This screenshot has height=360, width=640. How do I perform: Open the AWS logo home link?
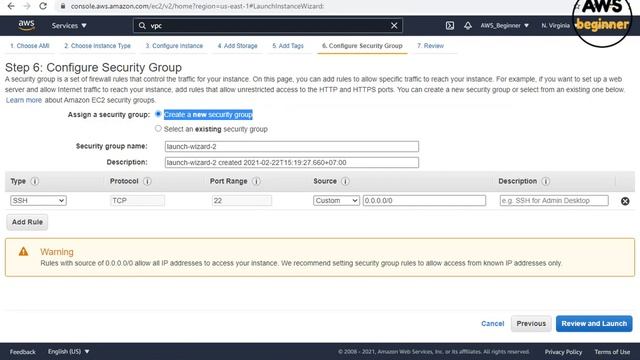click(x=27, y=25)
